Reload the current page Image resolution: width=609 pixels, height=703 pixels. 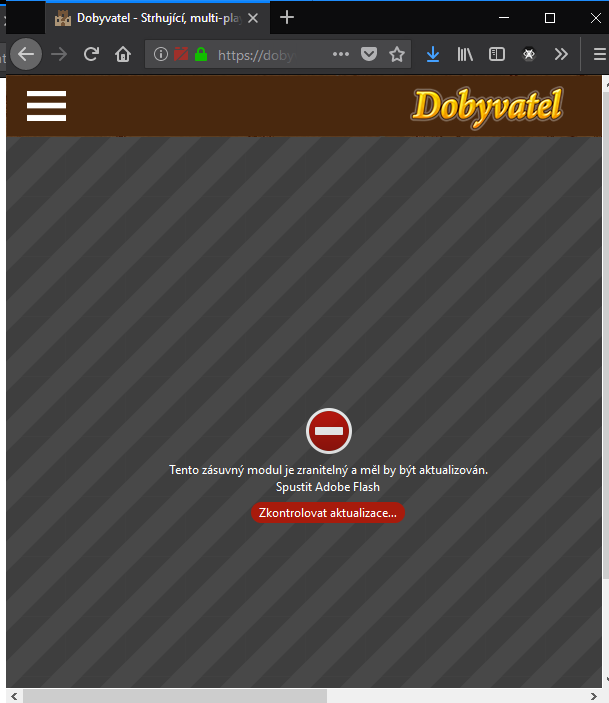pos(91,54)
